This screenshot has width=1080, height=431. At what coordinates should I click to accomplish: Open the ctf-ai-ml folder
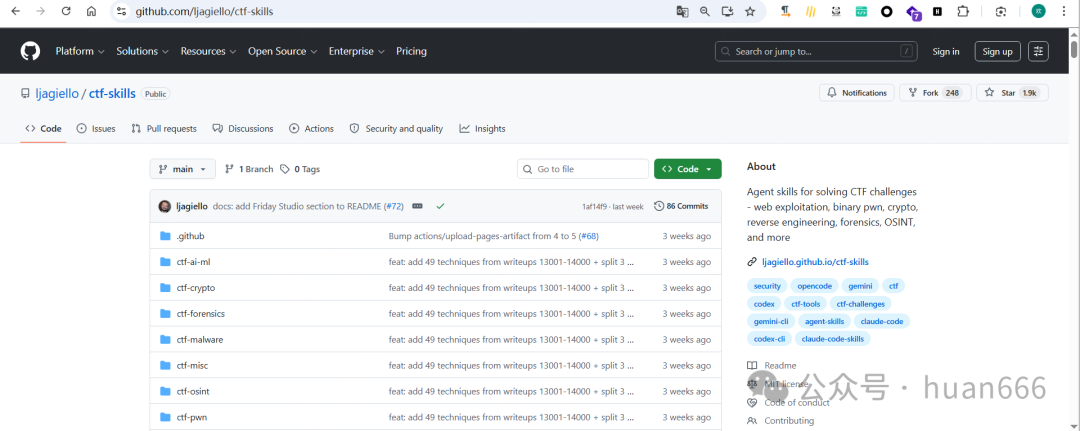pyautogui.click(x=193, y=262)
